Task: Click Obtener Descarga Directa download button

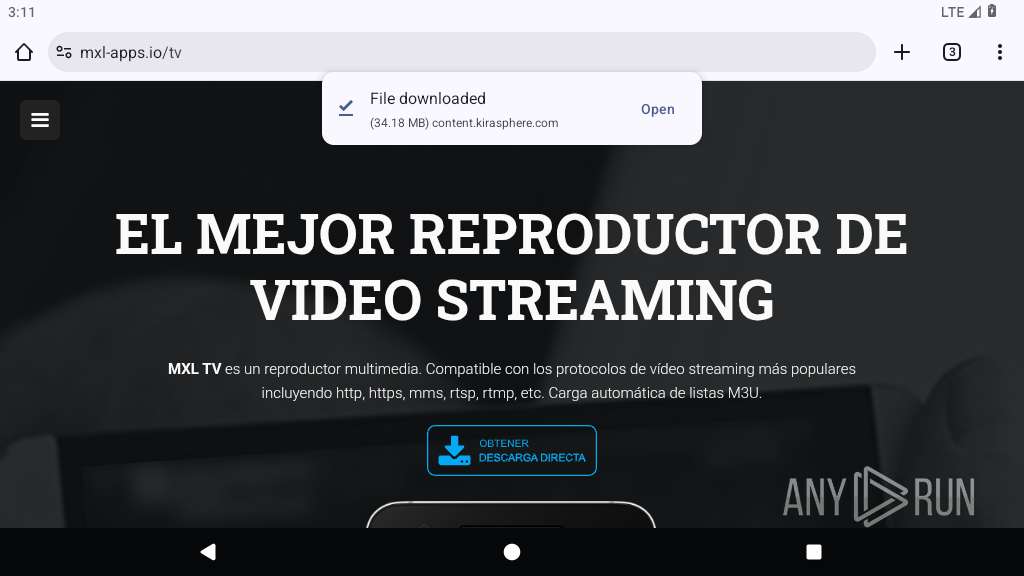Action: [512, 451]
